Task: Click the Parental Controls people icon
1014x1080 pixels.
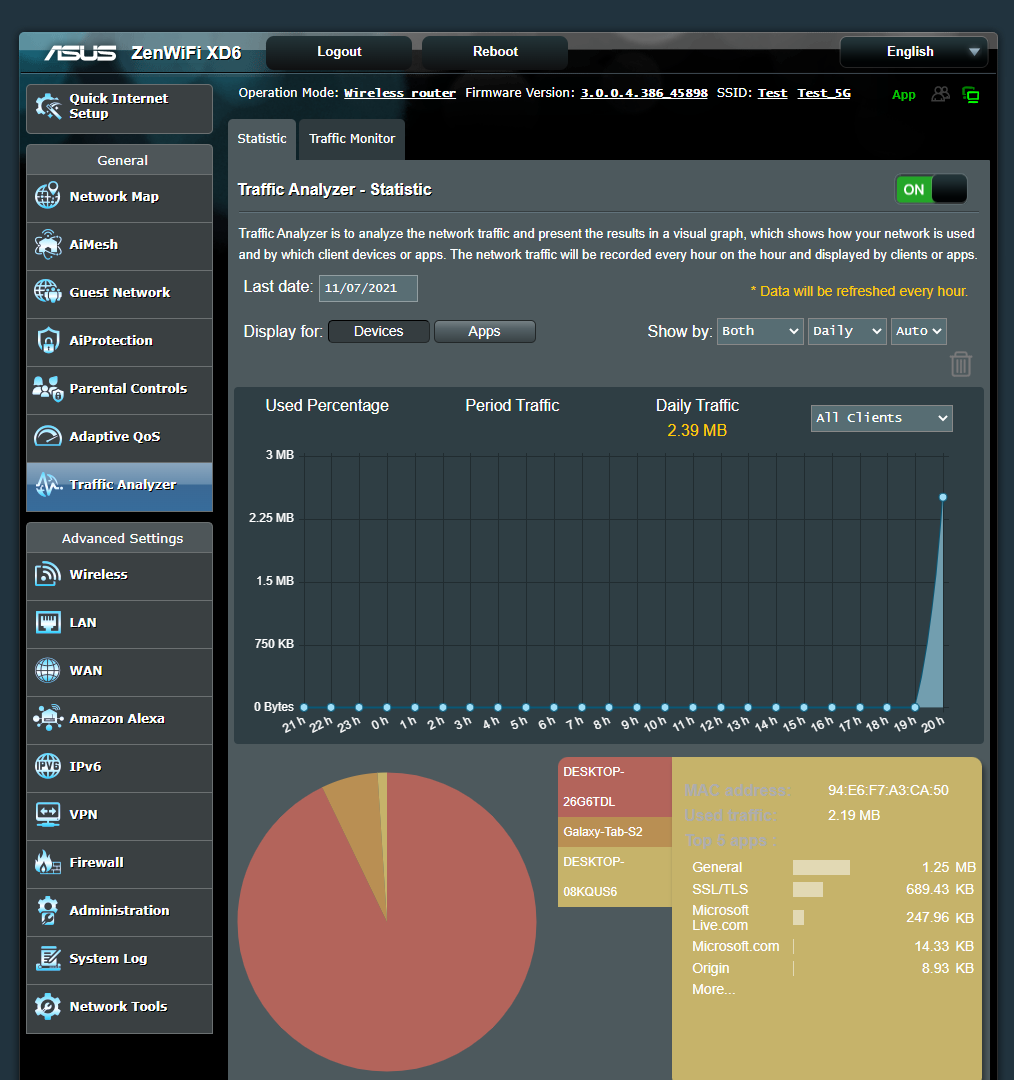Action: [48, 388]
